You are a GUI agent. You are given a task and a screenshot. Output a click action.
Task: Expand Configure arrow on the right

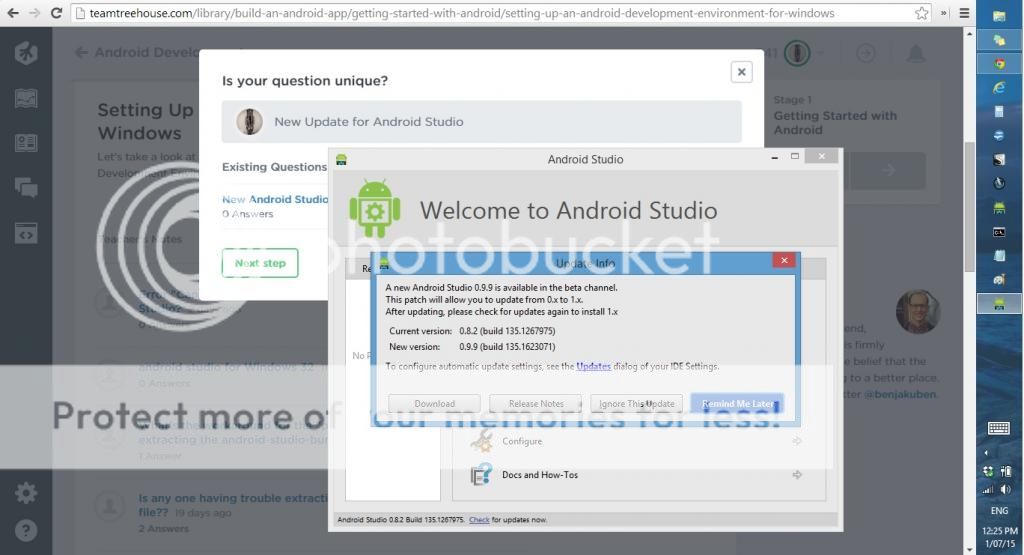pos(797,441)
